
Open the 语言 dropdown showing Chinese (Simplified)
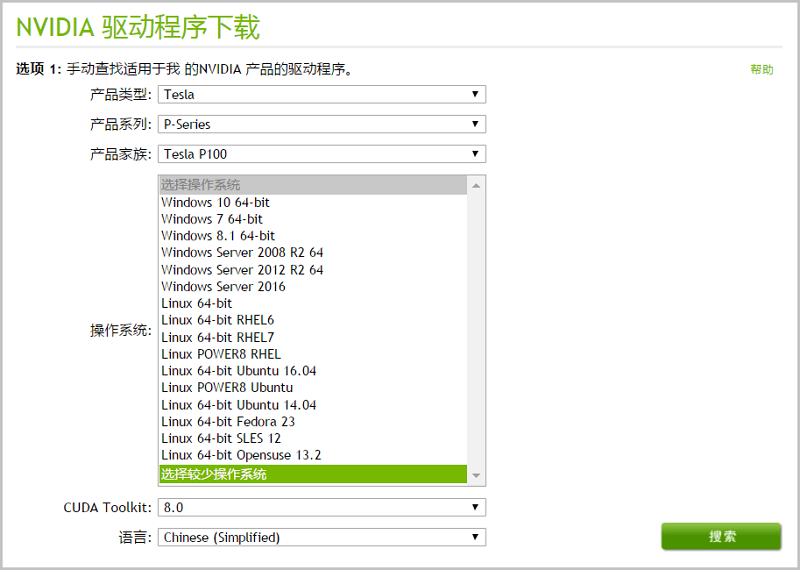click(322, 537)
